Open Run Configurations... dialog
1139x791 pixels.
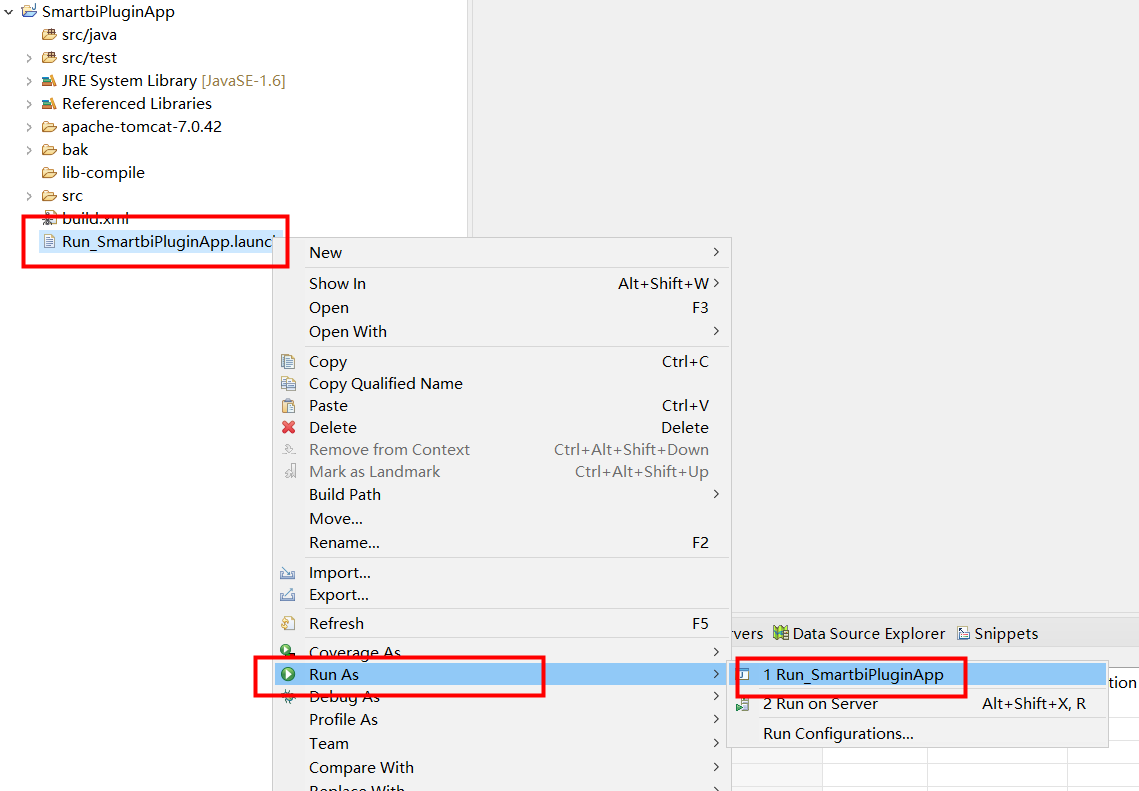point(918,734)
